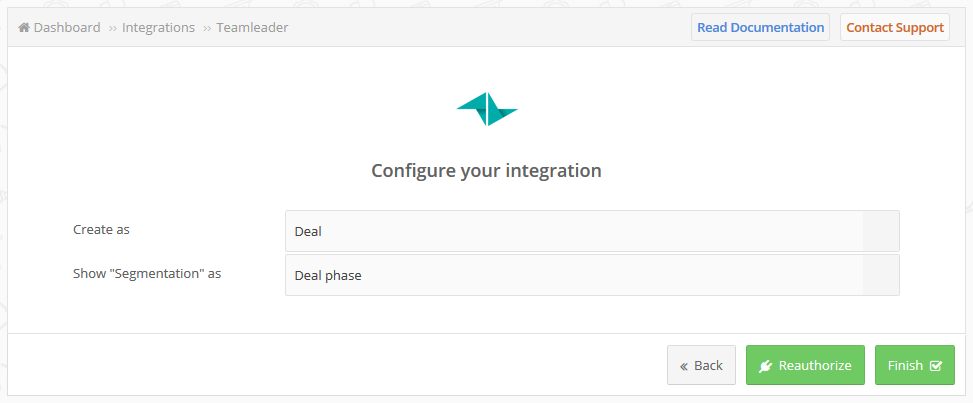The height and width of the screenshot is (403, 973).
Task: Open the "Create as" dropdown showing Deal
Action: 592,231
